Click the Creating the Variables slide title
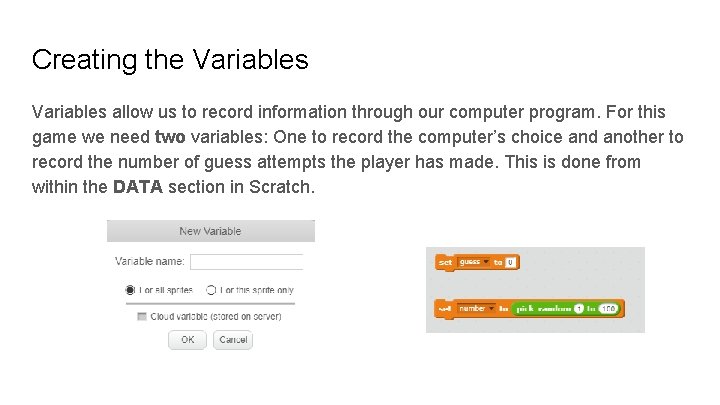The height and width of the screenshot is (405, 720). point(170,60)
